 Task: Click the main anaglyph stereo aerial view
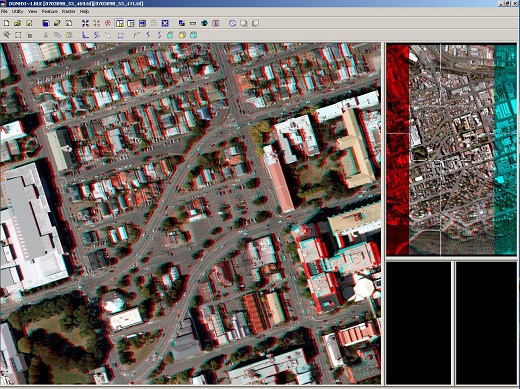[x=190, y=213]
